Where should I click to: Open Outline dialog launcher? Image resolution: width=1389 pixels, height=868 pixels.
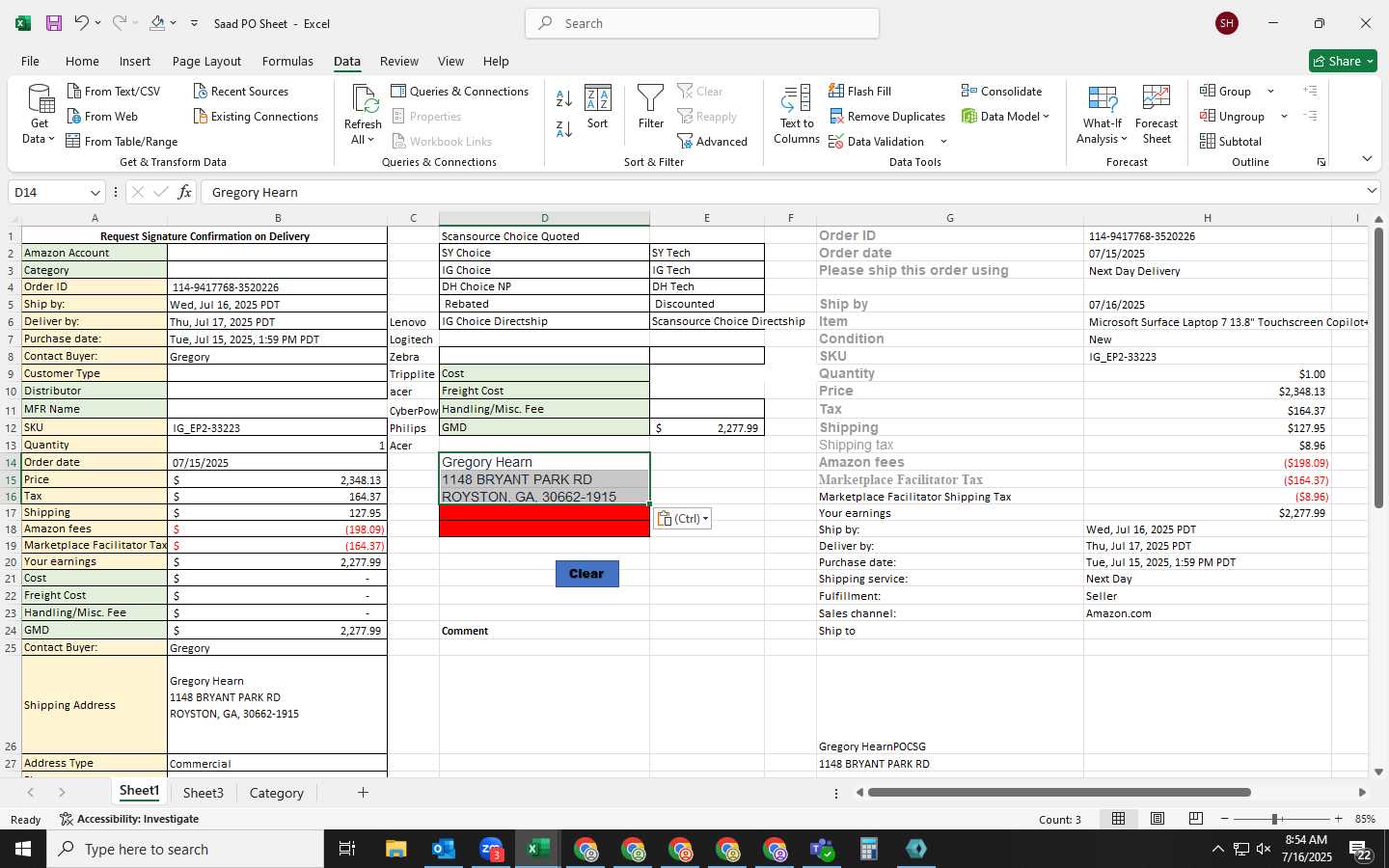click(x=1321, y=162)
